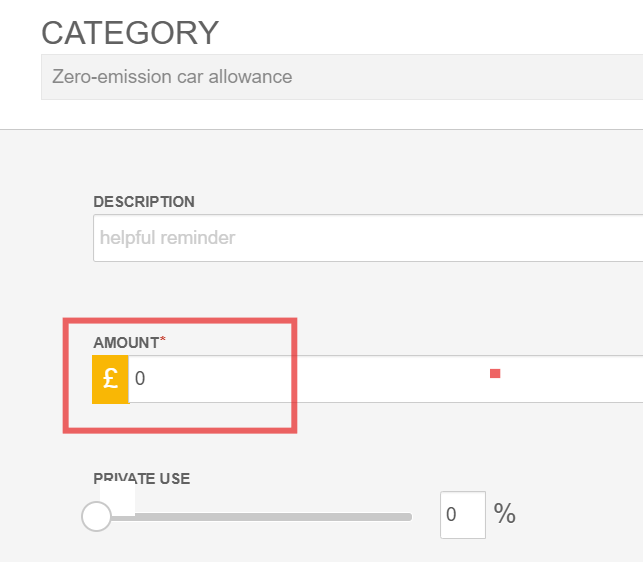Open the Category dropdown field
Image resolution: width=643 pixels, height=562 pixels.
click(x=342, y=77)
